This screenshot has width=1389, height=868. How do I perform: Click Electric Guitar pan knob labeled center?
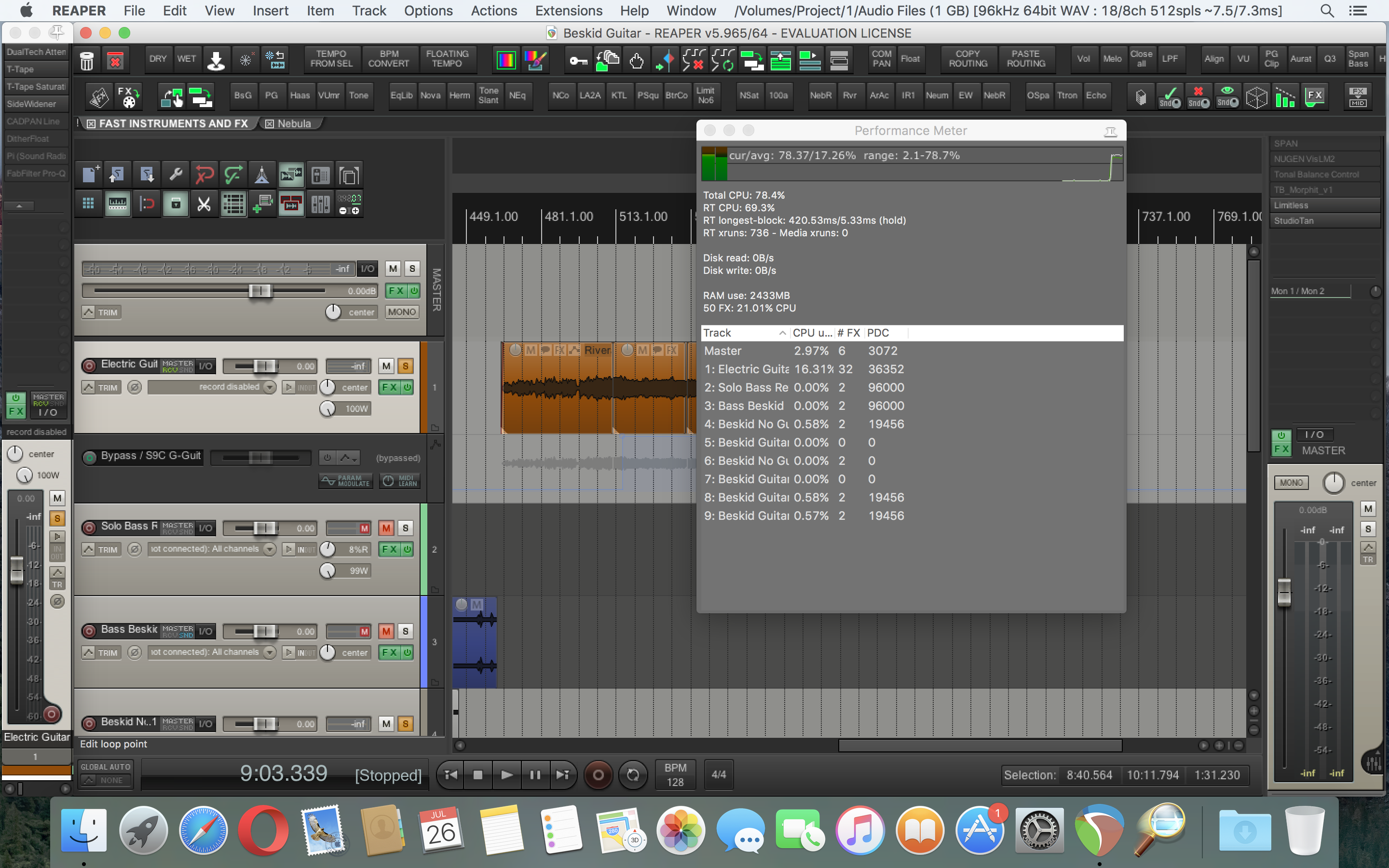[327, 388]
